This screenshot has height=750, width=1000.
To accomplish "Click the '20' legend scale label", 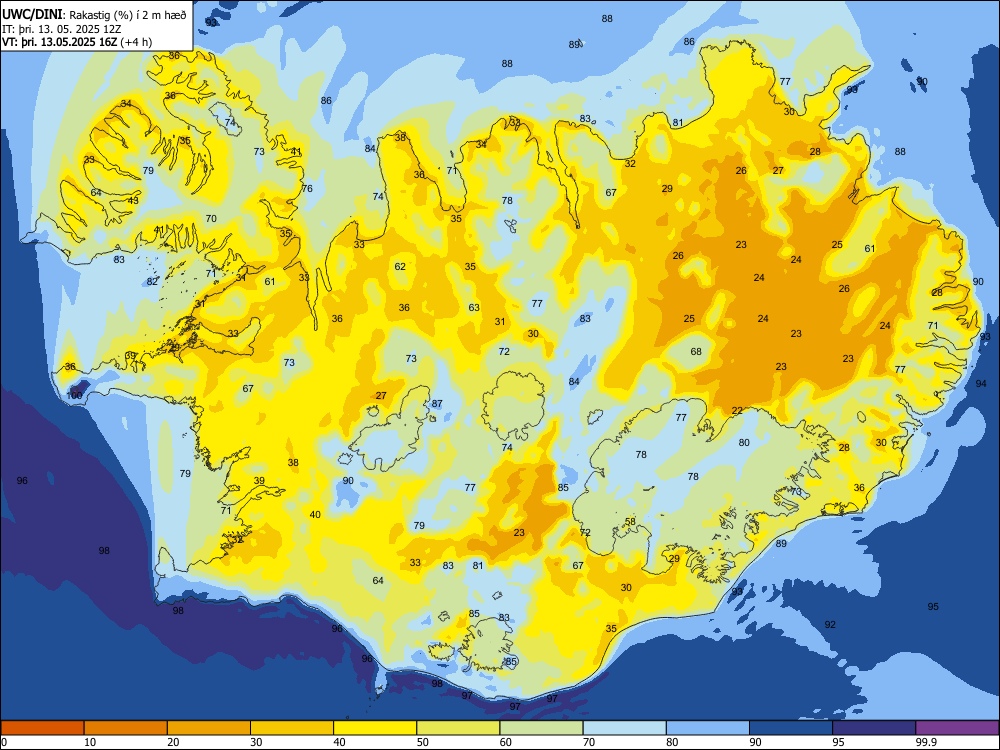I will click(x=173, y=742).
